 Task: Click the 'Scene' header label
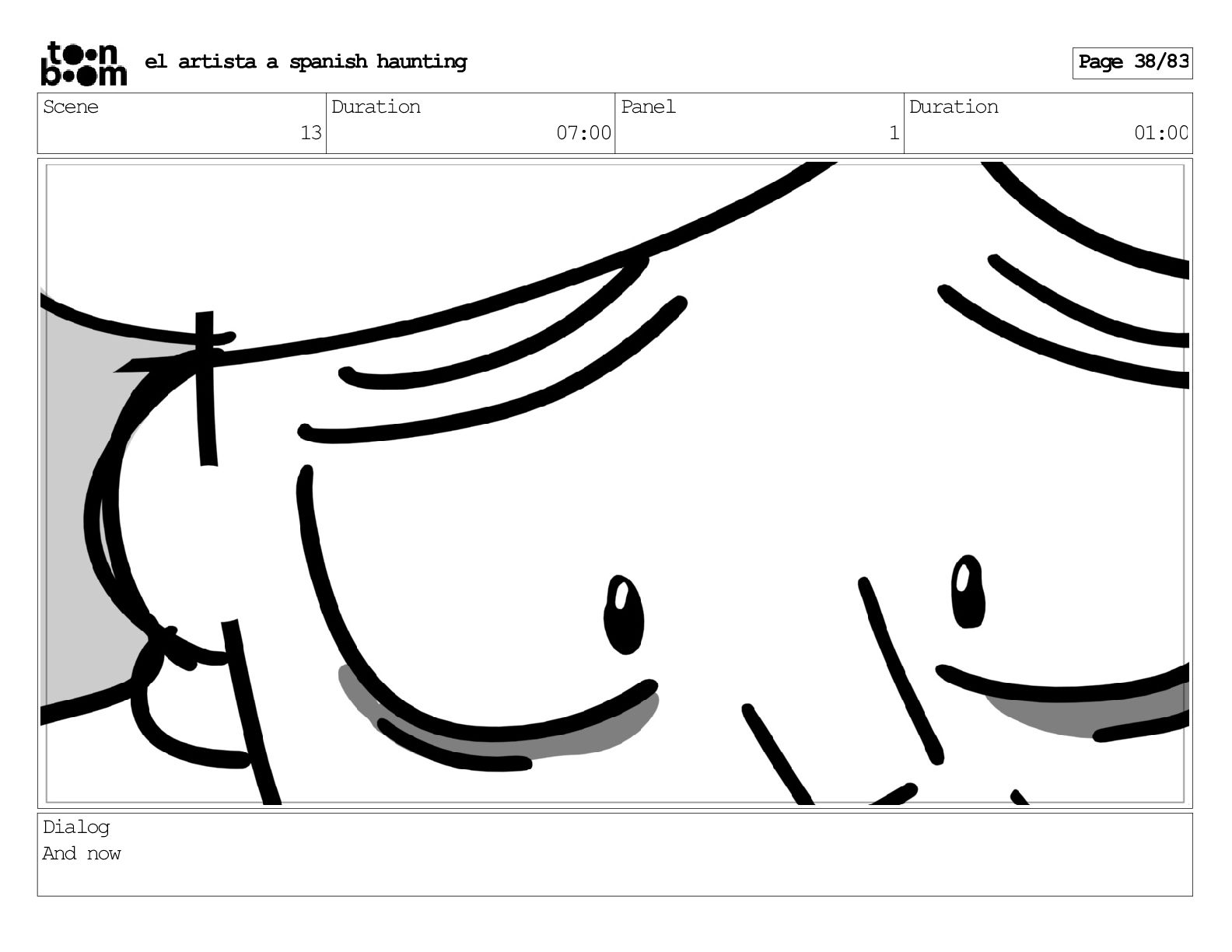click(x=71, y=107)
